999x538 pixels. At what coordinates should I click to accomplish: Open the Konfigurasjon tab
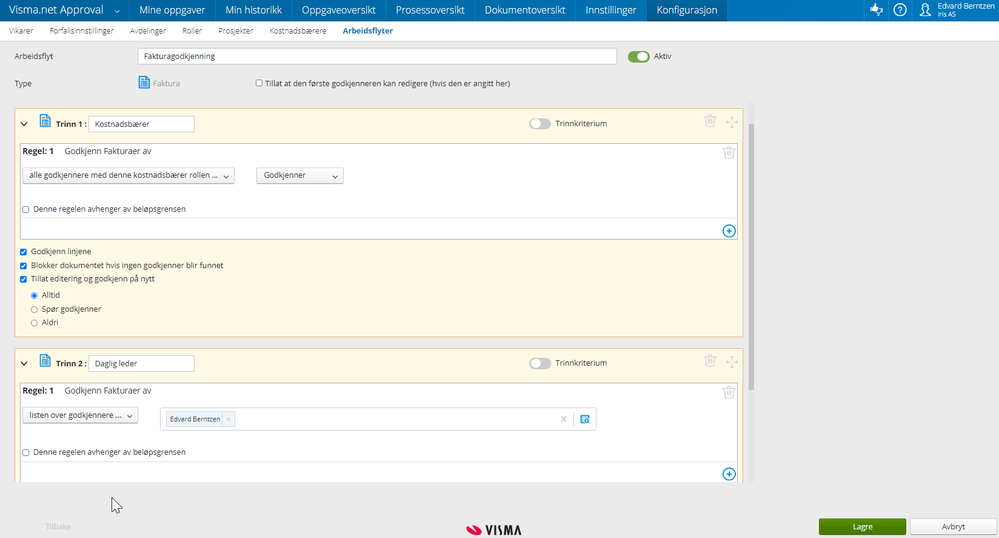coord(687,10)
